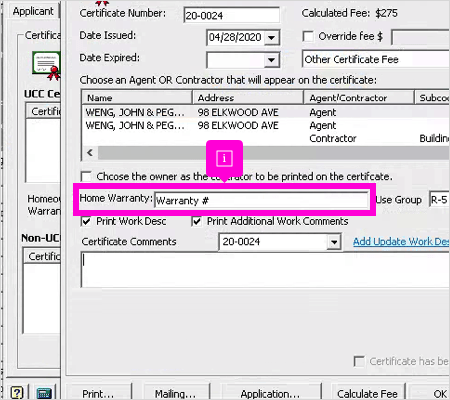Open the help question mark icon
450x400 pixels.
[17, 392]
